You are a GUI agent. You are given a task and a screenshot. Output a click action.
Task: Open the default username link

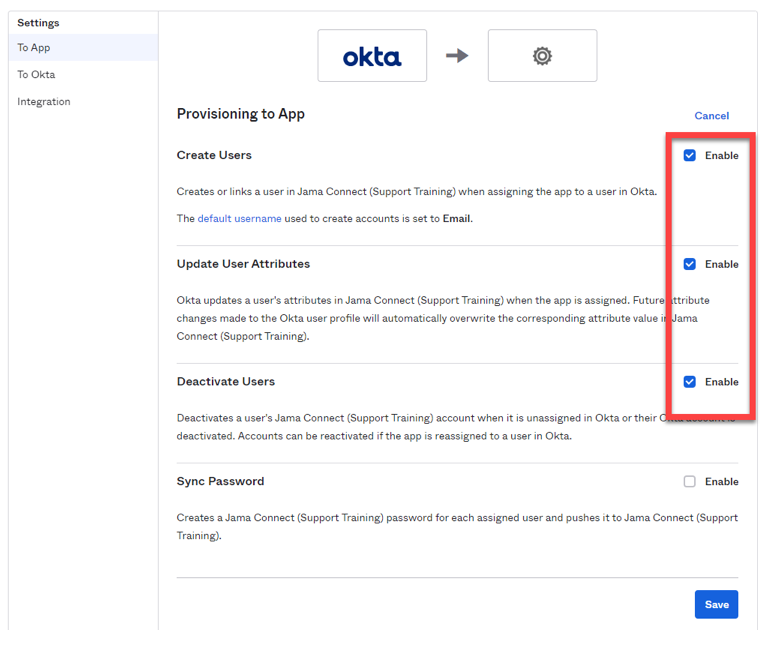coord(240,219)
